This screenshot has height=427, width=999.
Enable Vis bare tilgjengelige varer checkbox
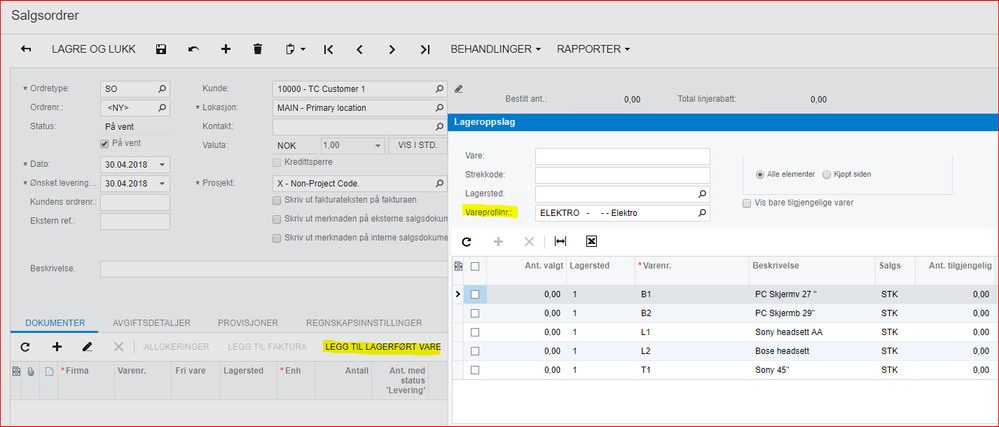[748, 203]
